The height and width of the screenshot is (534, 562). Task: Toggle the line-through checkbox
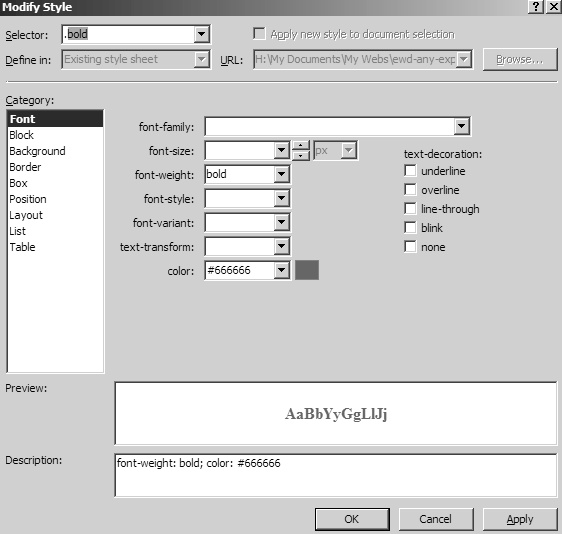410,209
